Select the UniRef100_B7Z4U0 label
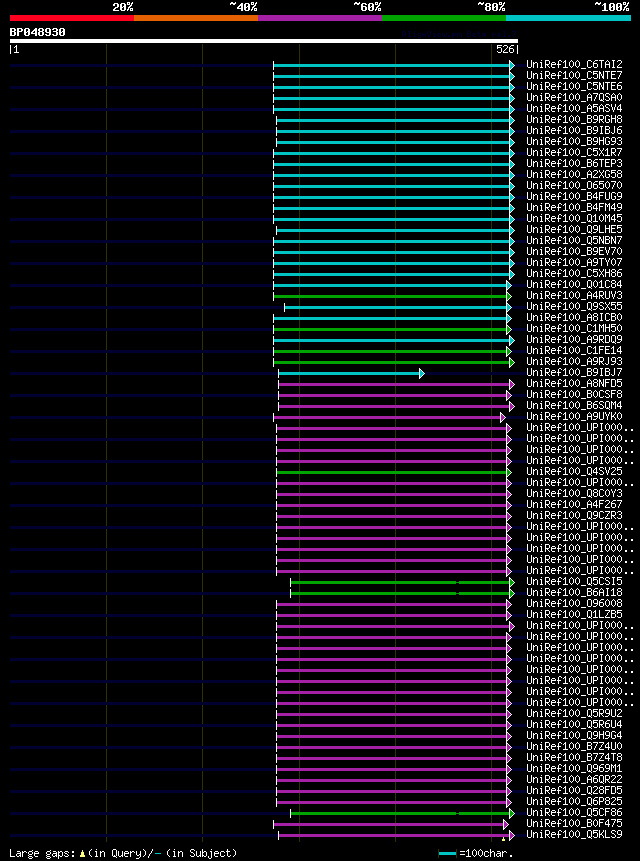Screen dimensions: 640x861 click(574, 746)
